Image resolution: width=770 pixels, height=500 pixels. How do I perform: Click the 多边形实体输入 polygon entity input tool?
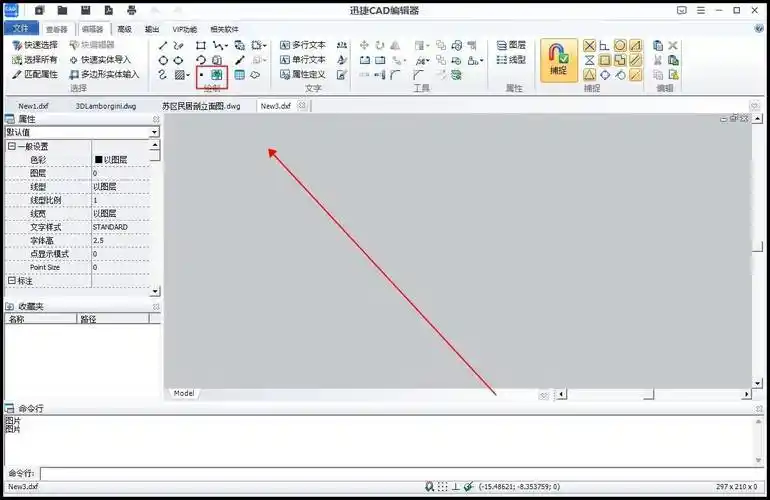click(x=104, y=75)
